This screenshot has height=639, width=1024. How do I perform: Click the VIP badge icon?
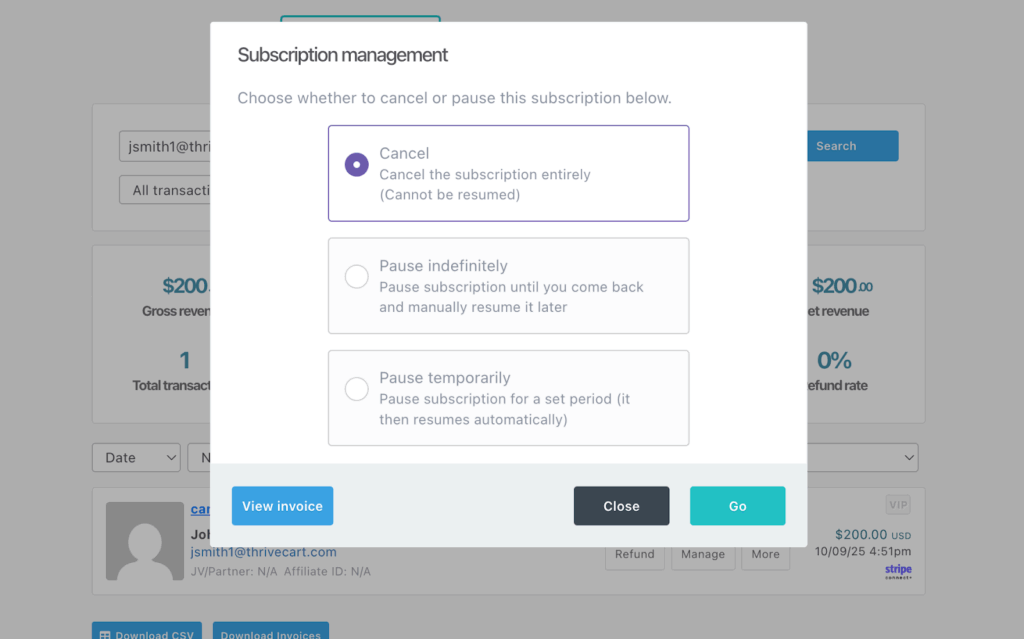(x=898, y=505)
